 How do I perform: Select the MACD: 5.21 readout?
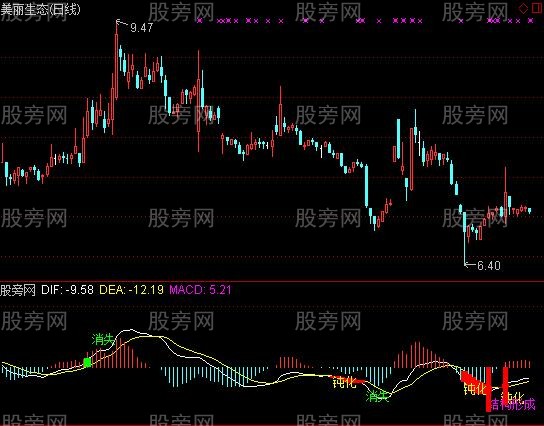(x=200, y=290)
